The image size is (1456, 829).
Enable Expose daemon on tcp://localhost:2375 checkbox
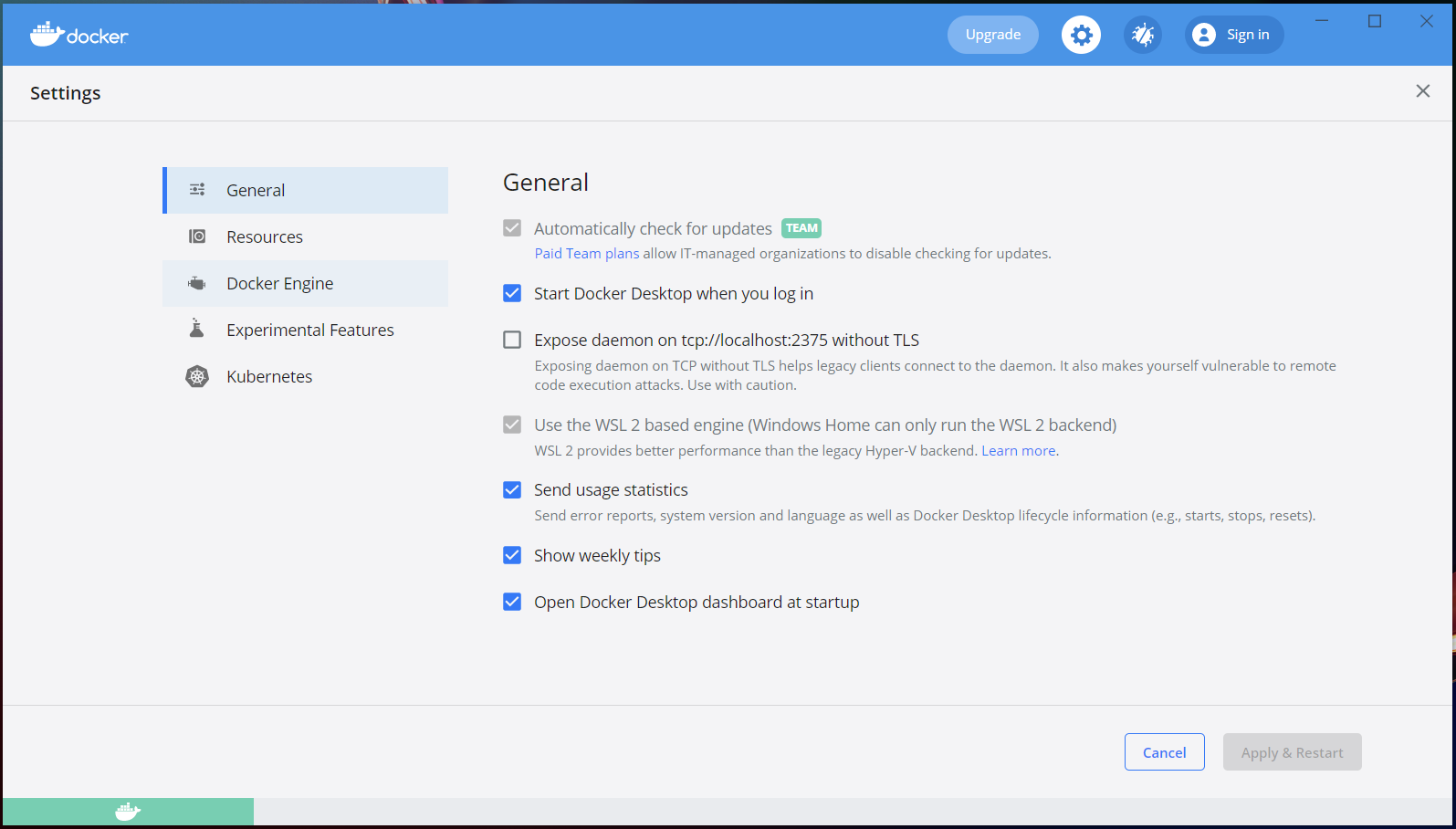[512, 340]
